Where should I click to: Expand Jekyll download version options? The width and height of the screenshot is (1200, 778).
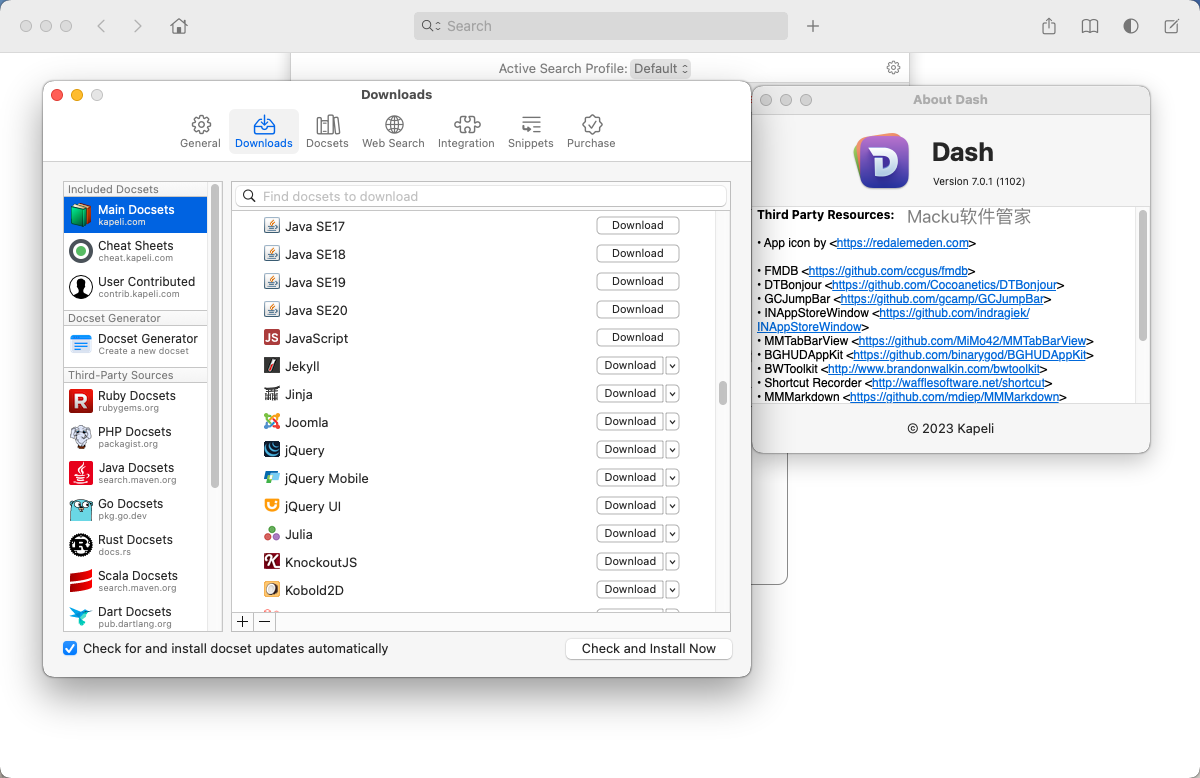672,366
